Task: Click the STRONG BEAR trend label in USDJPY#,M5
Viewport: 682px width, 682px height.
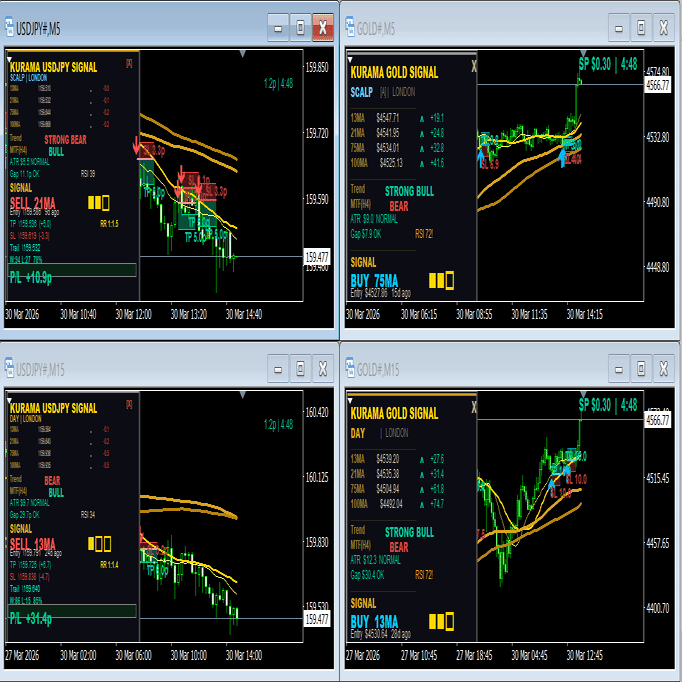Action: pos(65,140)
